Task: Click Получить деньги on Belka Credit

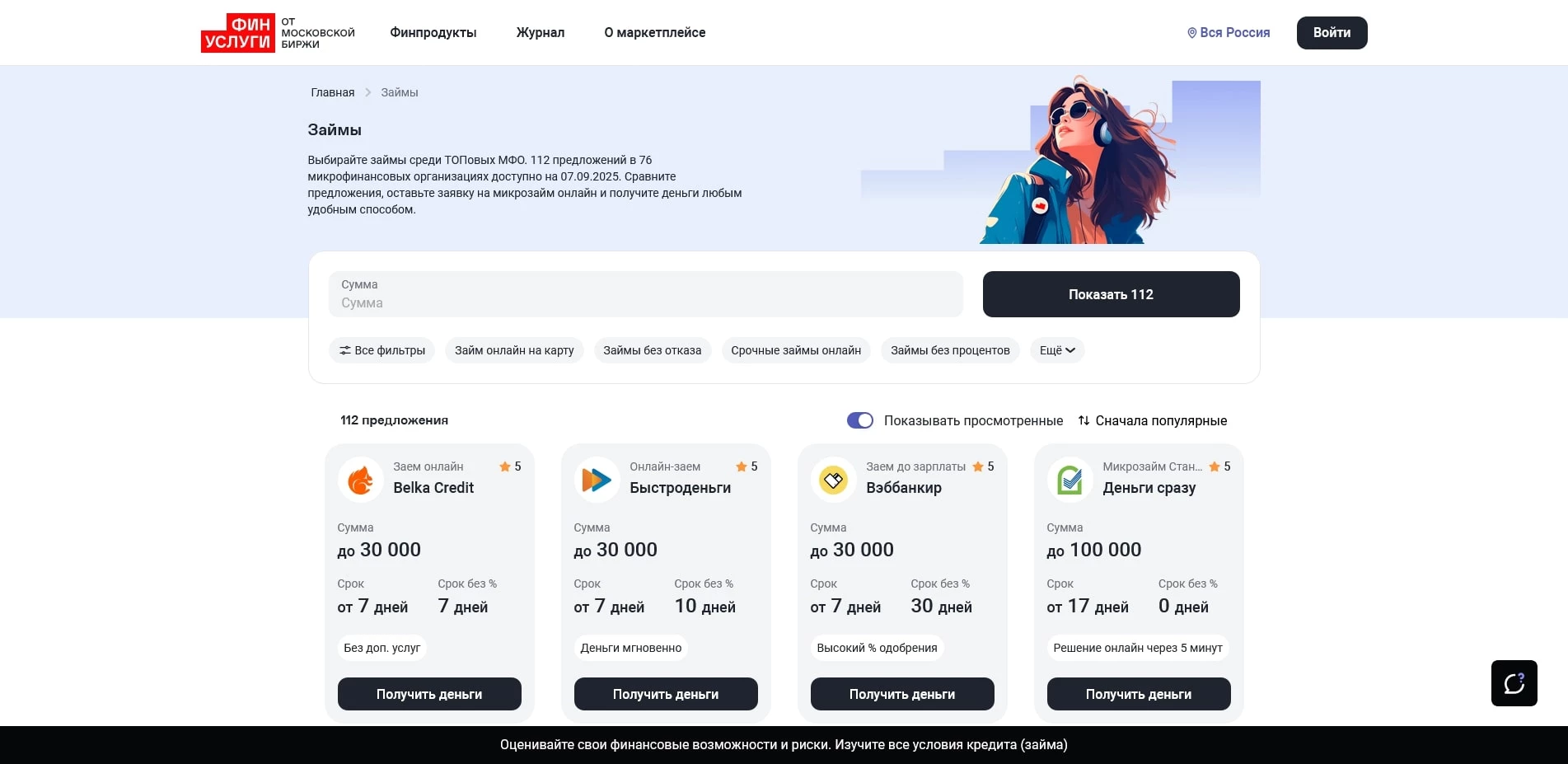Action: click(428, 694)
